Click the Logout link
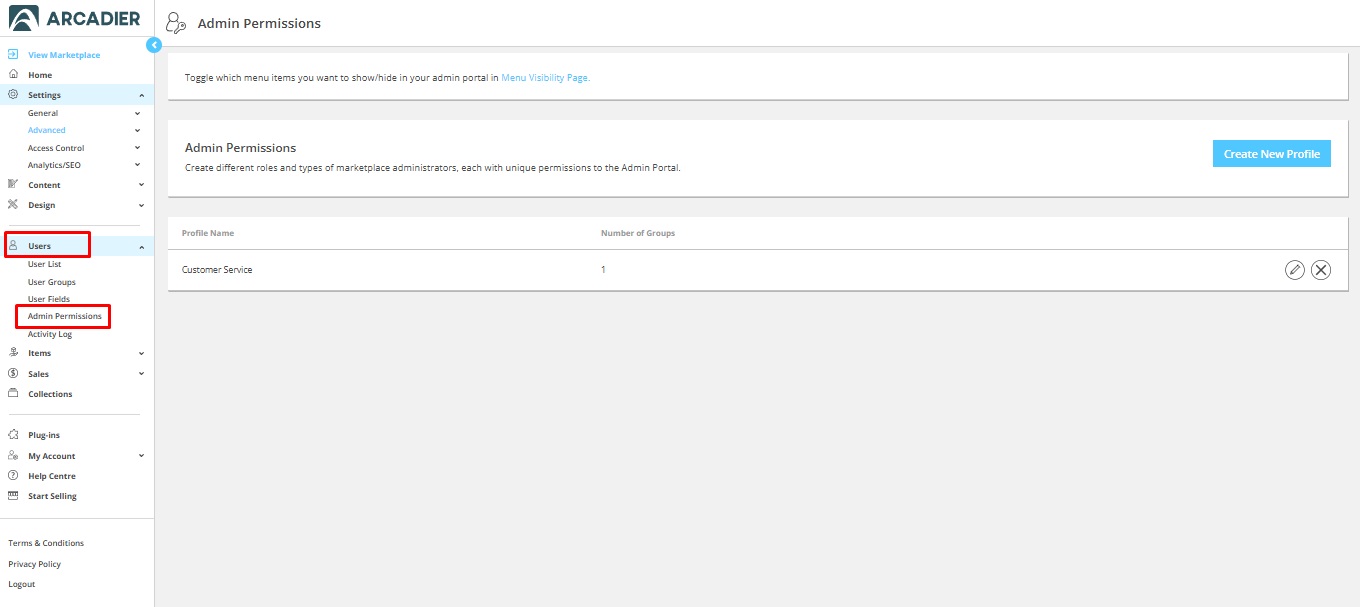The height and width of the screenshot is (607, 1360). pos(21,584)
